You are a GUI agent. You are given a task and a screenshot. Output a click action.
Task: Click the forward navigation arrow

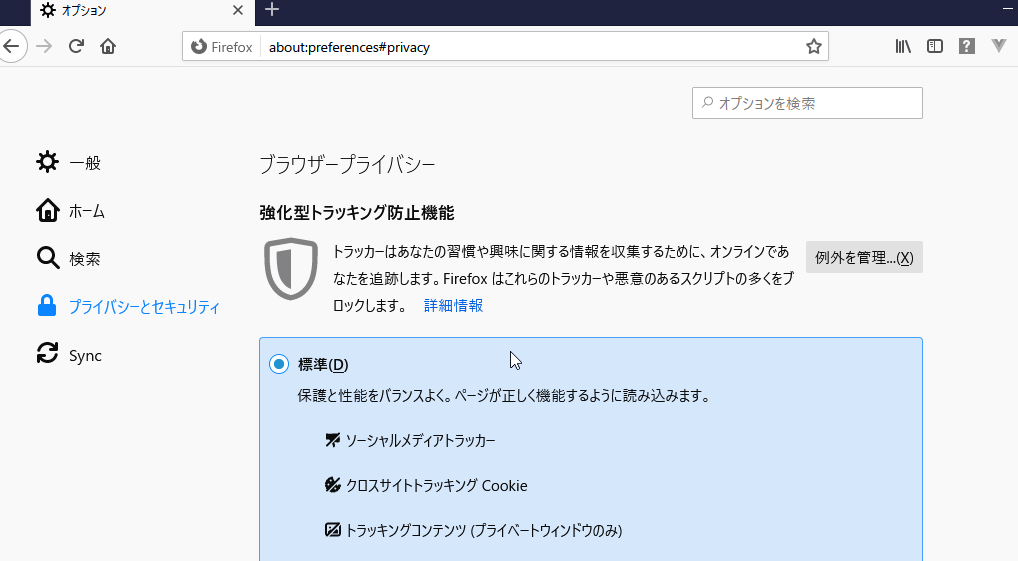tap(44, 47)
